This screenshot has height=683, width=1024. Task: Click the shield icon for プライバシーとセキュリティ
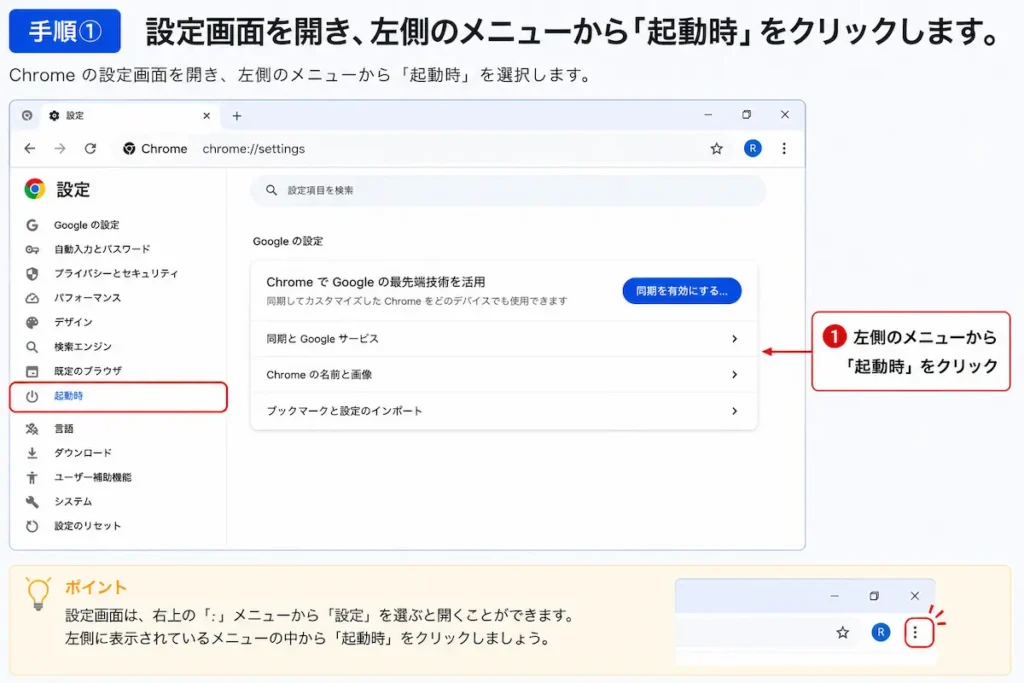point(32,274)
